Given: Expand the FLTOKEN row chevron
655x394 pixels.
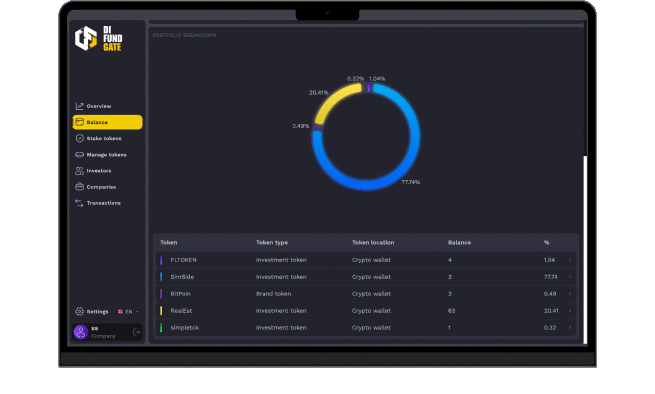Looking at the screenshot, I should point(570,260).
